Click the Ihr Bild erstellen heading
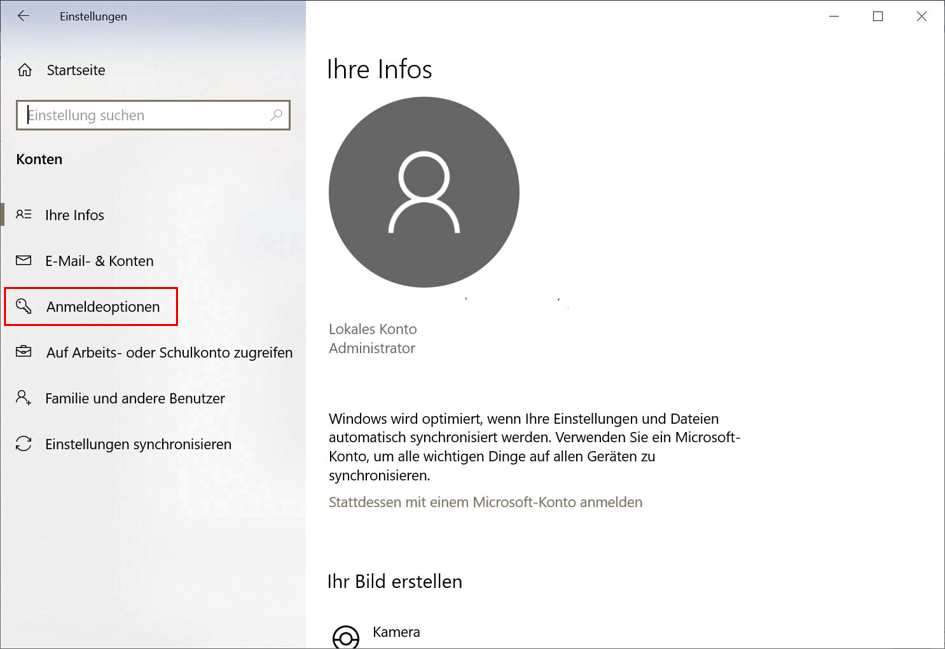The height and width of the screenshot is (649, 945). point(395,582)
